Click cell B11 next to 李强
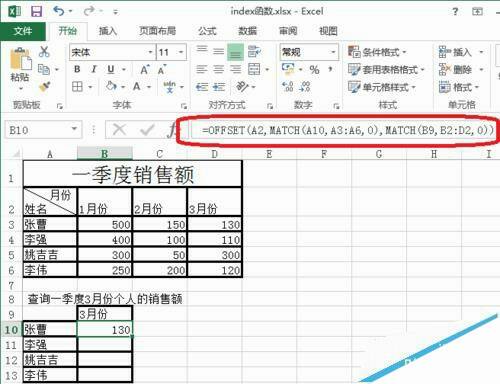 105,344
